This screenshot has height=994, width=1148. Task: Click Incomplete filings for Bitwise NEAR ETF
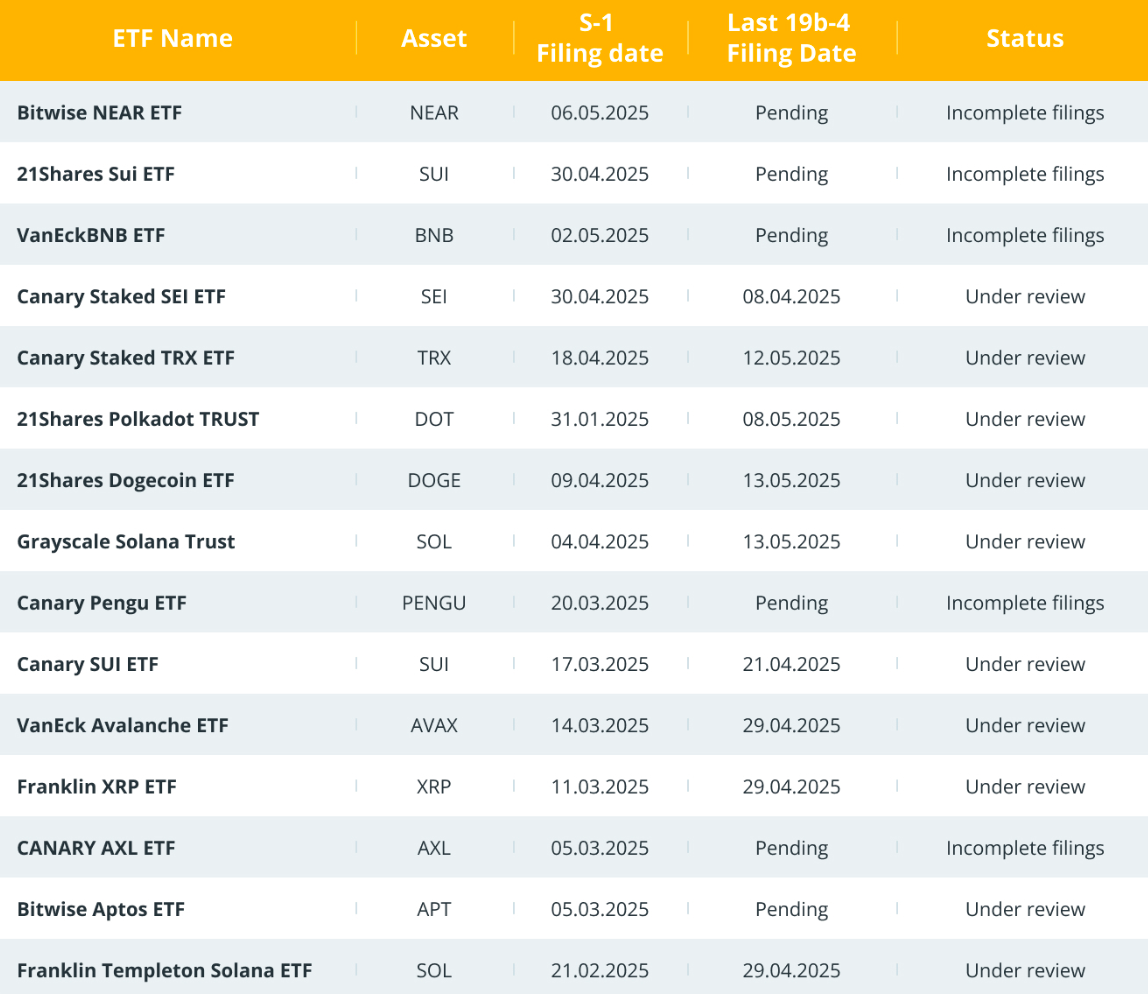pos(1025,113)
